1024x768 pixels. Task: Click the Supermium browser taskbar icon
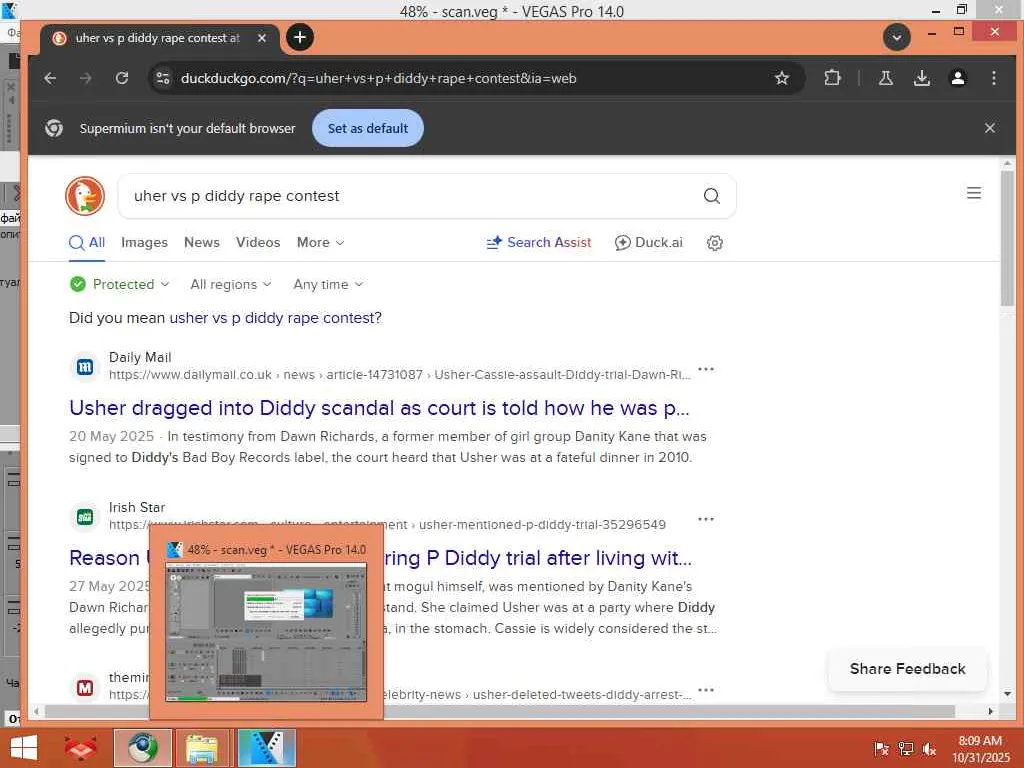point(142,748)
